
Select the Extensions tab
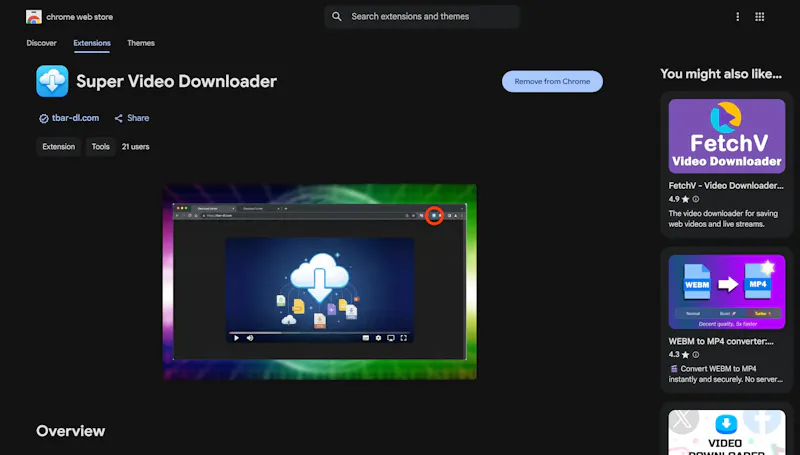pyautogui.click(x=92, y=43)
